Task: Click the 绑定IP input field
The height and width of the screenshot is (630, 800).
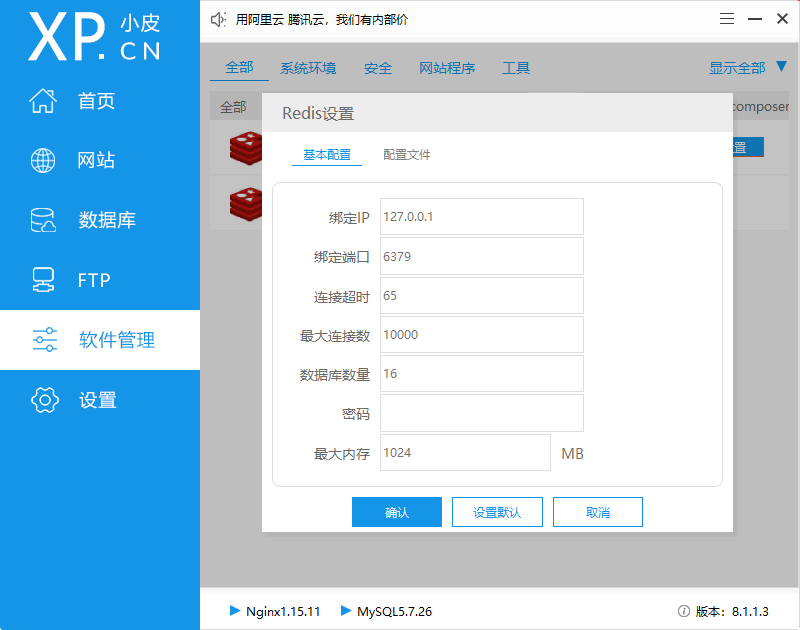Action: [x=482, y=217]
